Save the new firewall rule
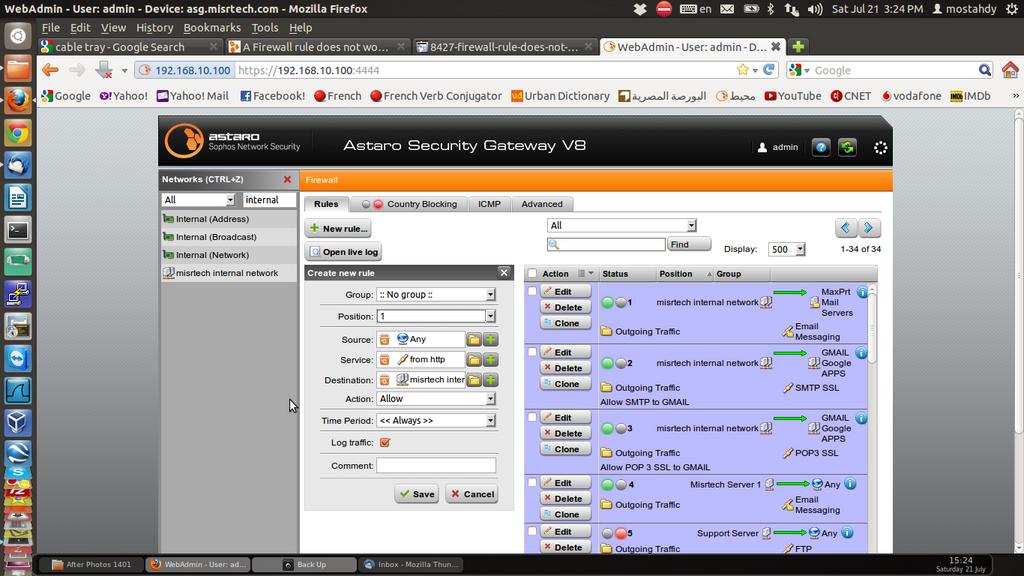1024x576 pixels. [x=417, y=494]
